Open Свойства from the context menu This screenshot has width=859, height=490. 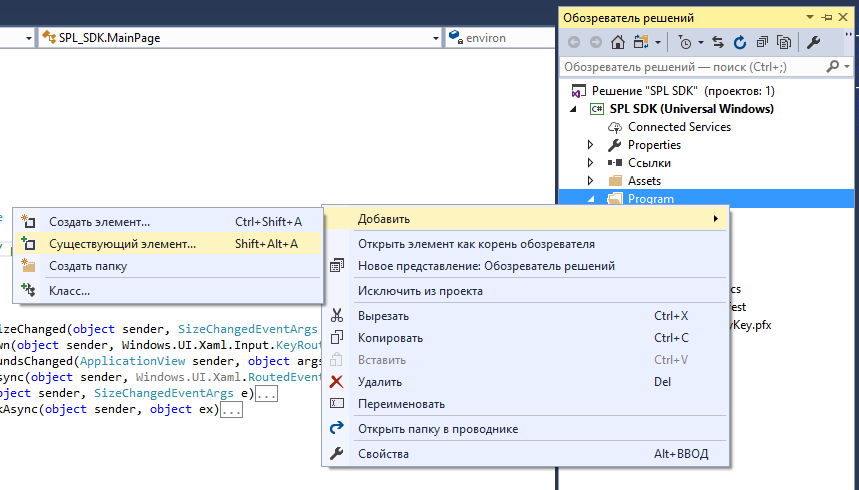[x=525, y=454]
